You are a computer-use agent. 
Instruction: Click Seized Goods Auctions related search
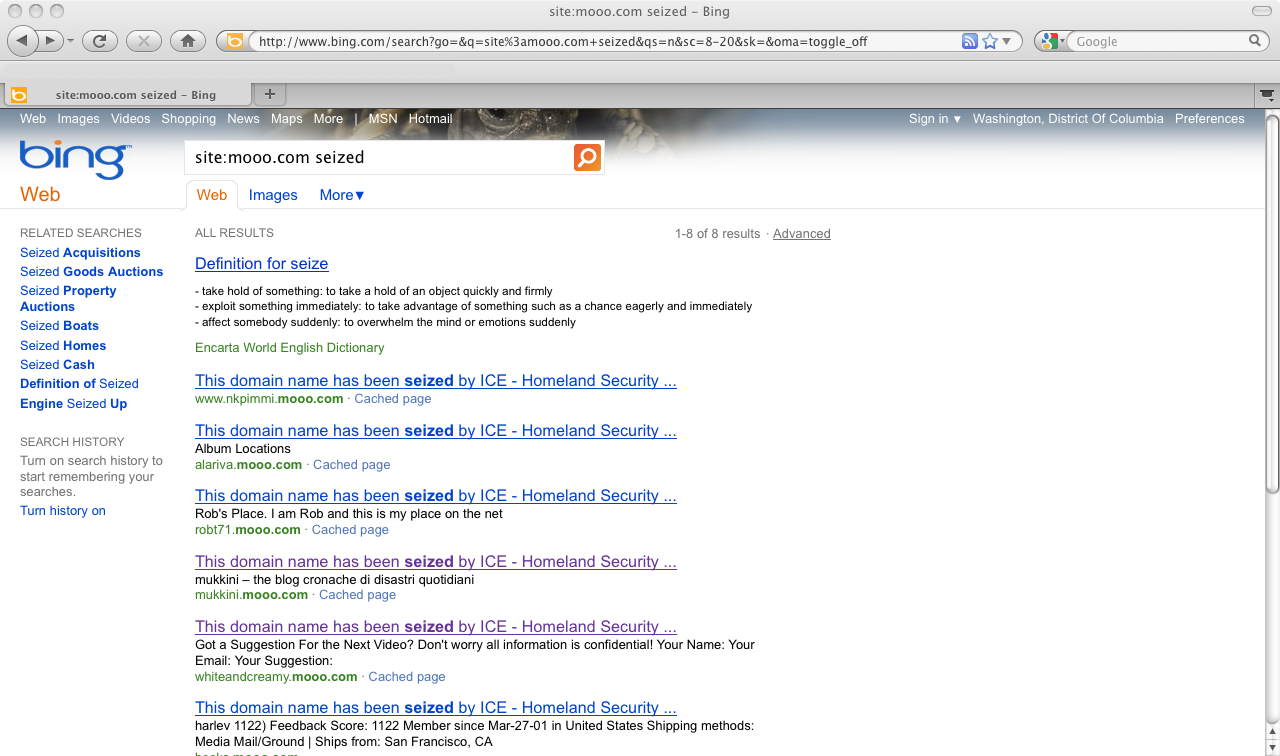tap(91, 272)
